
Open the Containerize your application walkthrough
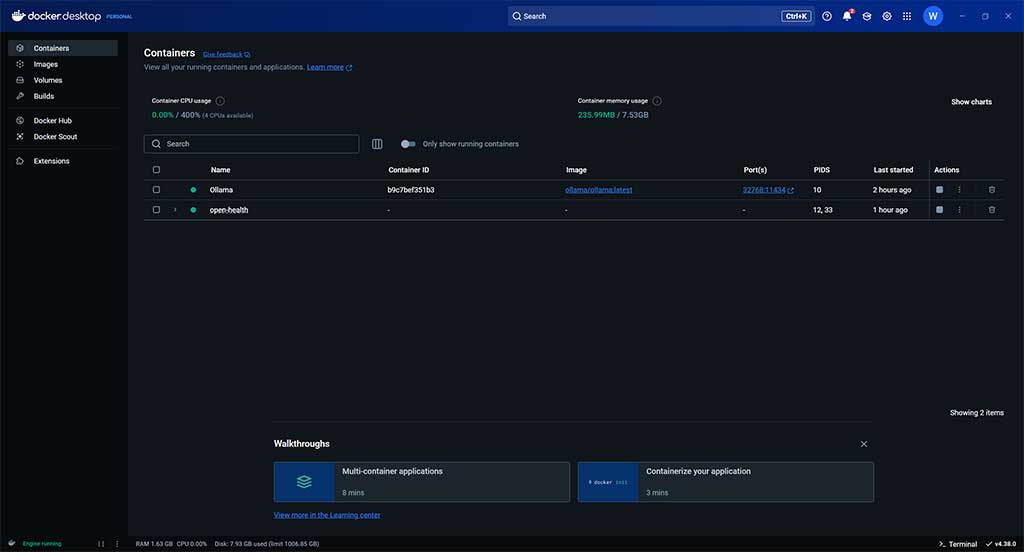726,482
